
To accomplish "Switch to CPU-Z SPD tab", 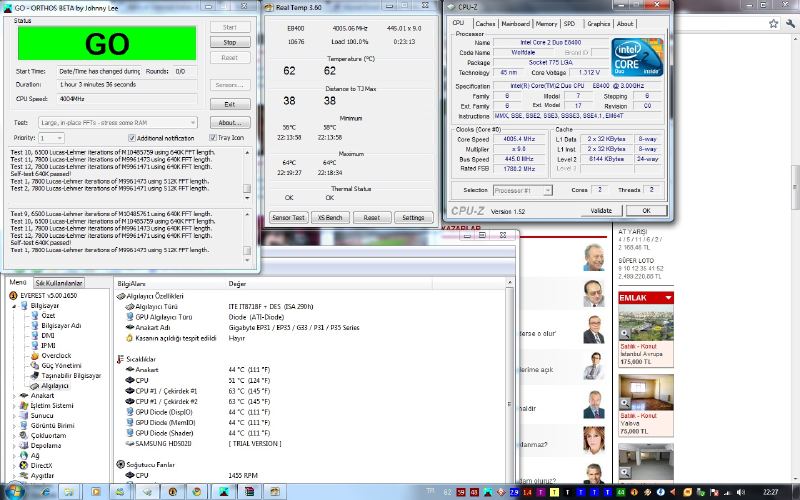I will pyautogui.click(x=569, y=24).
